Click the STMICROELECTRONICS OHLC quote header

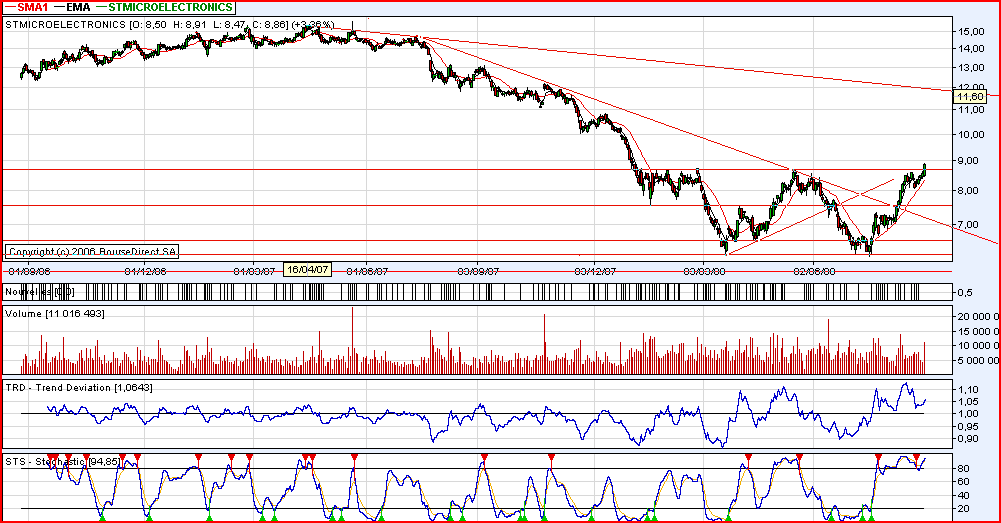[169, 25]
